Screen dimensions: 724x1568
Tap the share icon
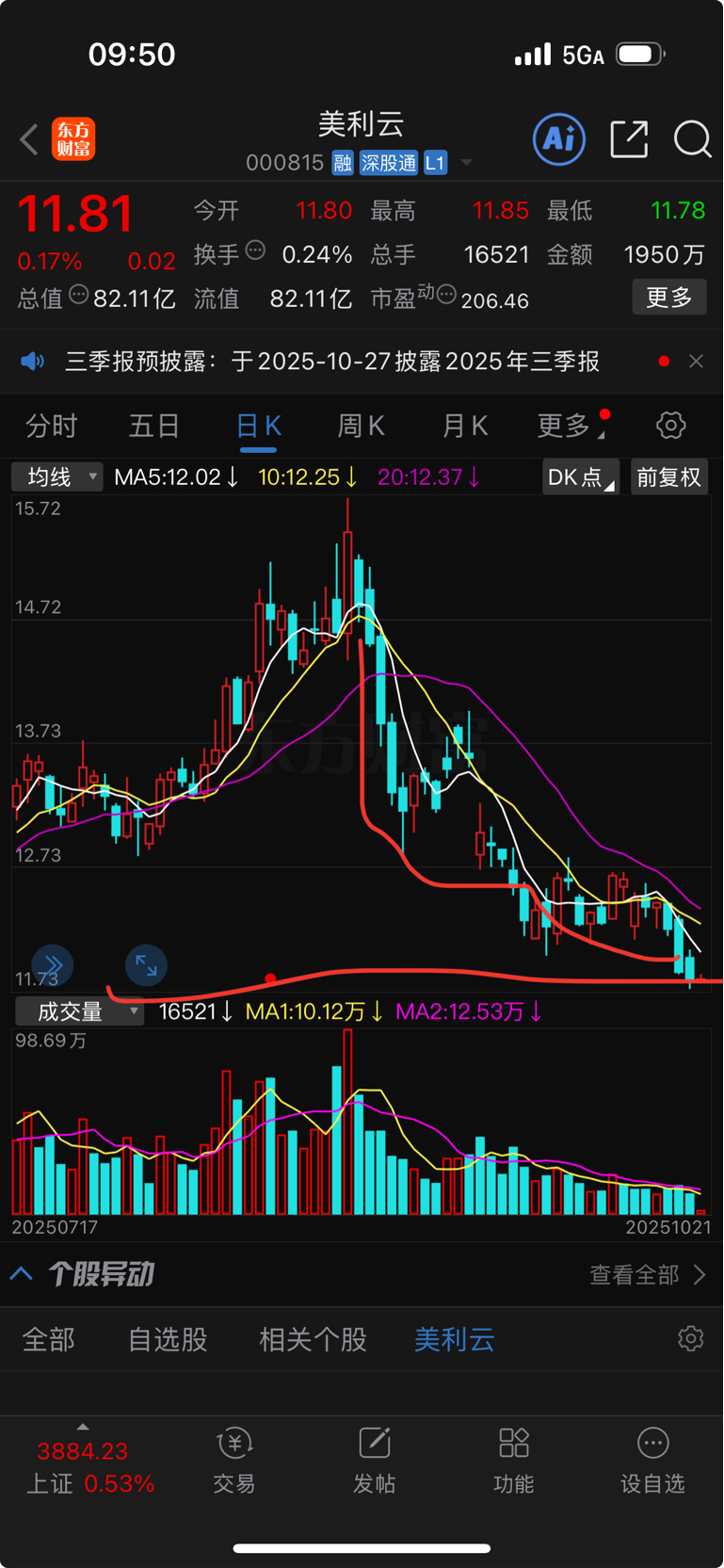tap(629, 139)
